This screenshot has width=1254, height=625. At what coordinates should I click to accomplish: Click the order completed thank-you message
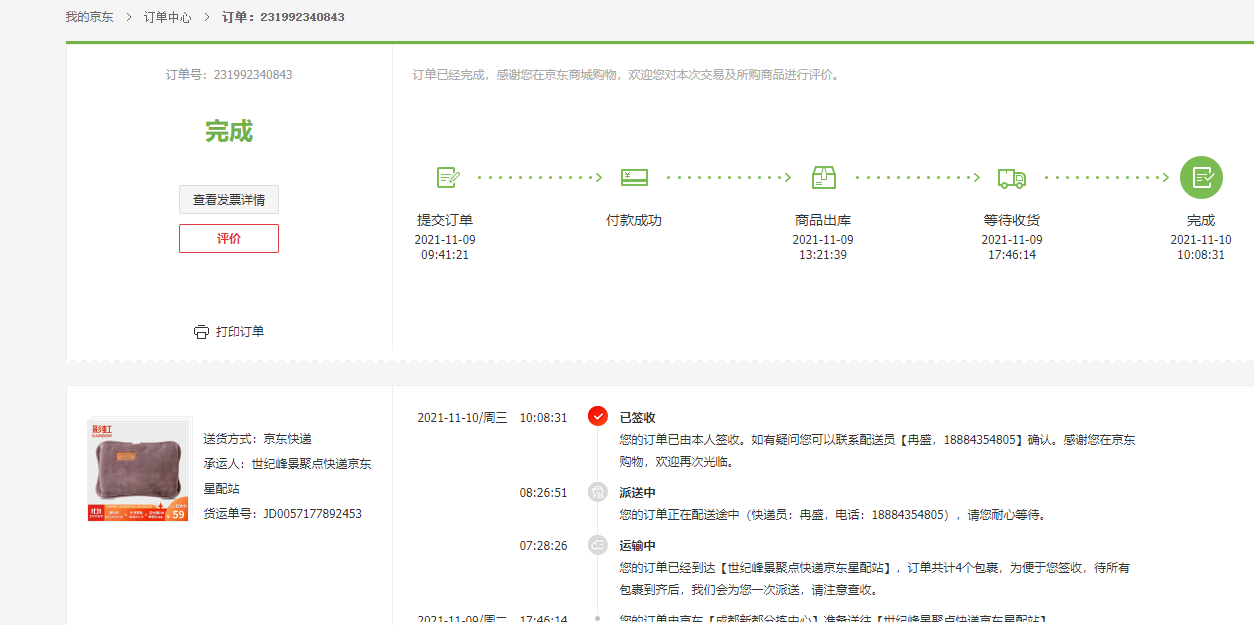point(626,75)
